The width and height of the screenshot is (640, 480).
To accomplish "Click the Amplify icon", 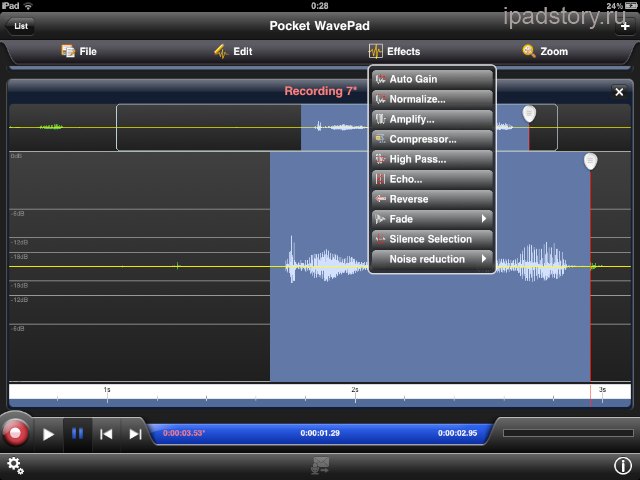I will click(x=380, y=119).
